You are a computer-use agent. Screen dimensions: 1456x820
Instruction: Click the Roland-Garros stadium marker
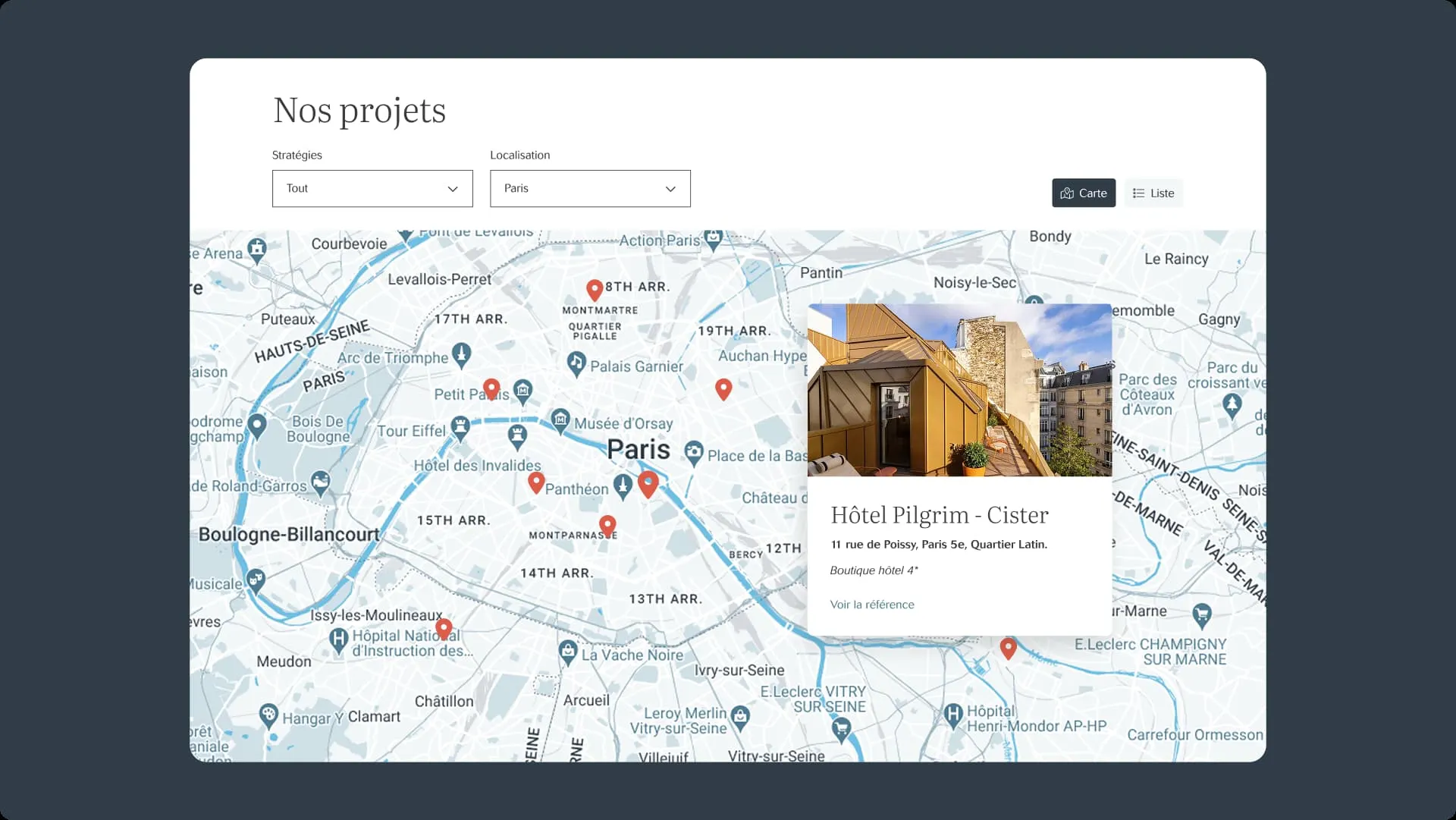click(321, 483)
